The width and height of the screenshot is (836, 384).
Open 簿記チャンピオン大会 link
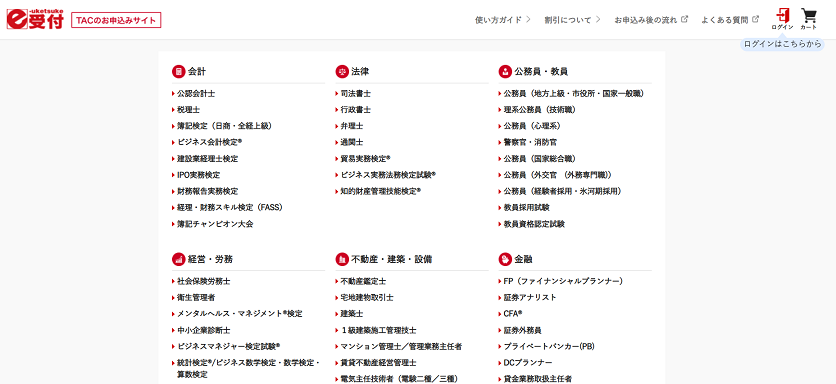pyautogui.click(x=215, y=224)
